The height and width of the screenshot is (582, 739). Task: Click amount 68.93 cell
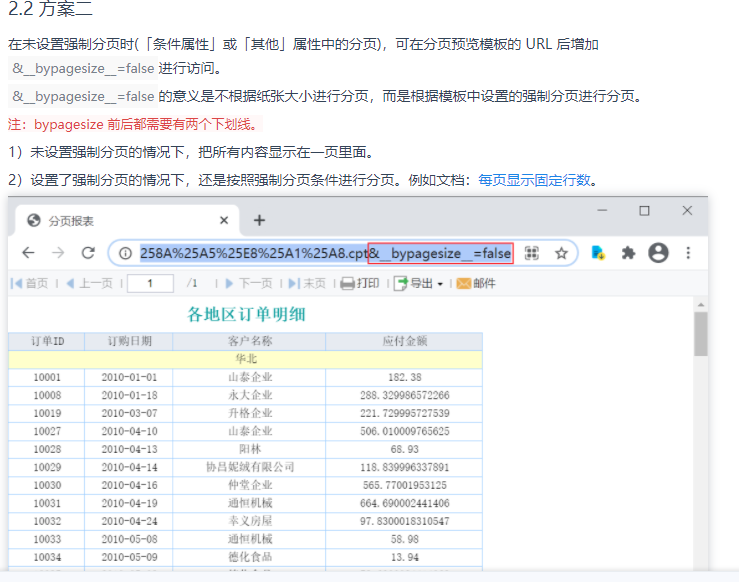pos(404,449)
